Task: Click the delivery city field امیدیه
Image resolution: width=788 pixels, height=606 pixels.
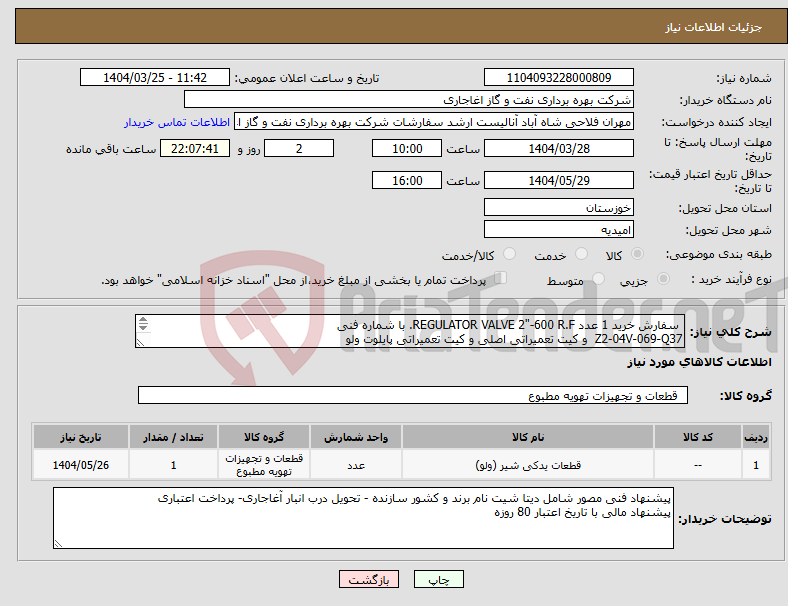Action: pyautogui.click(x=558, y=229)
